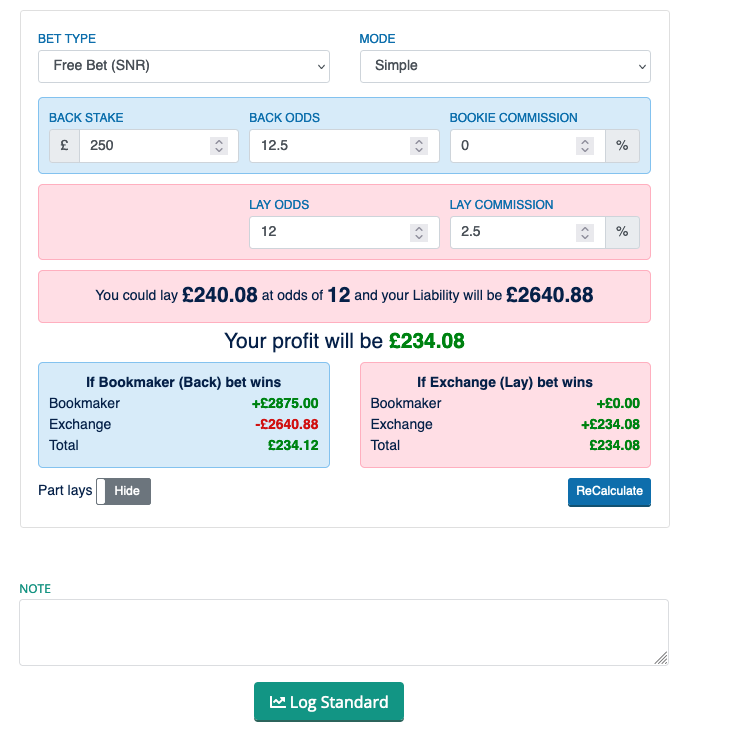Click the percent symbol next to Bookie Commission

(622, 145)
